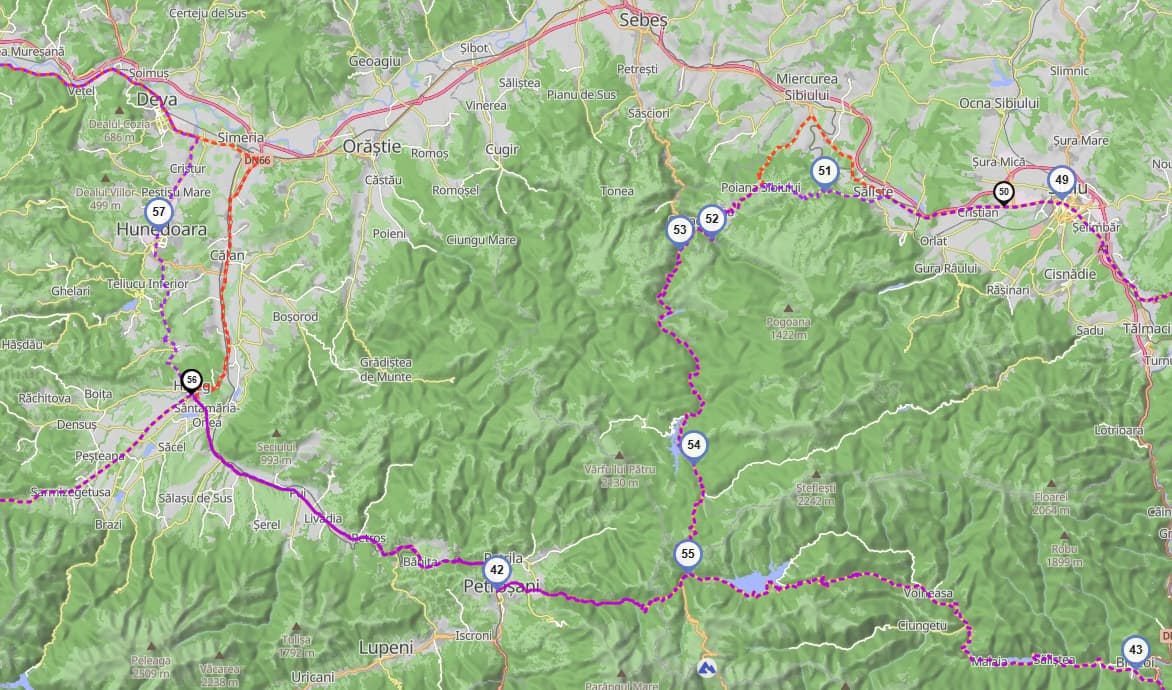
Task: Click the Pogoana 1422 m peak label
Action: tap(788, 329)
